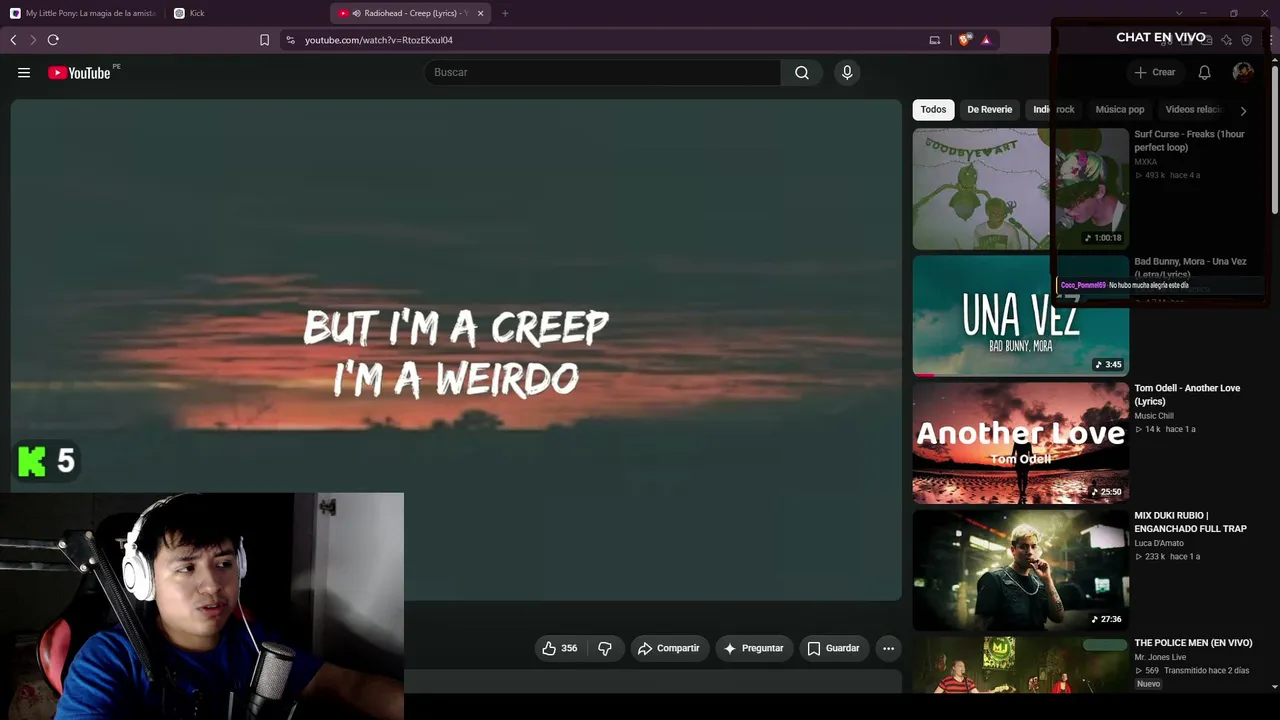Open Brave Rewards triangle icon
Image resolution: width=1280 pixels, height=720 pixels.
point(986,40)
